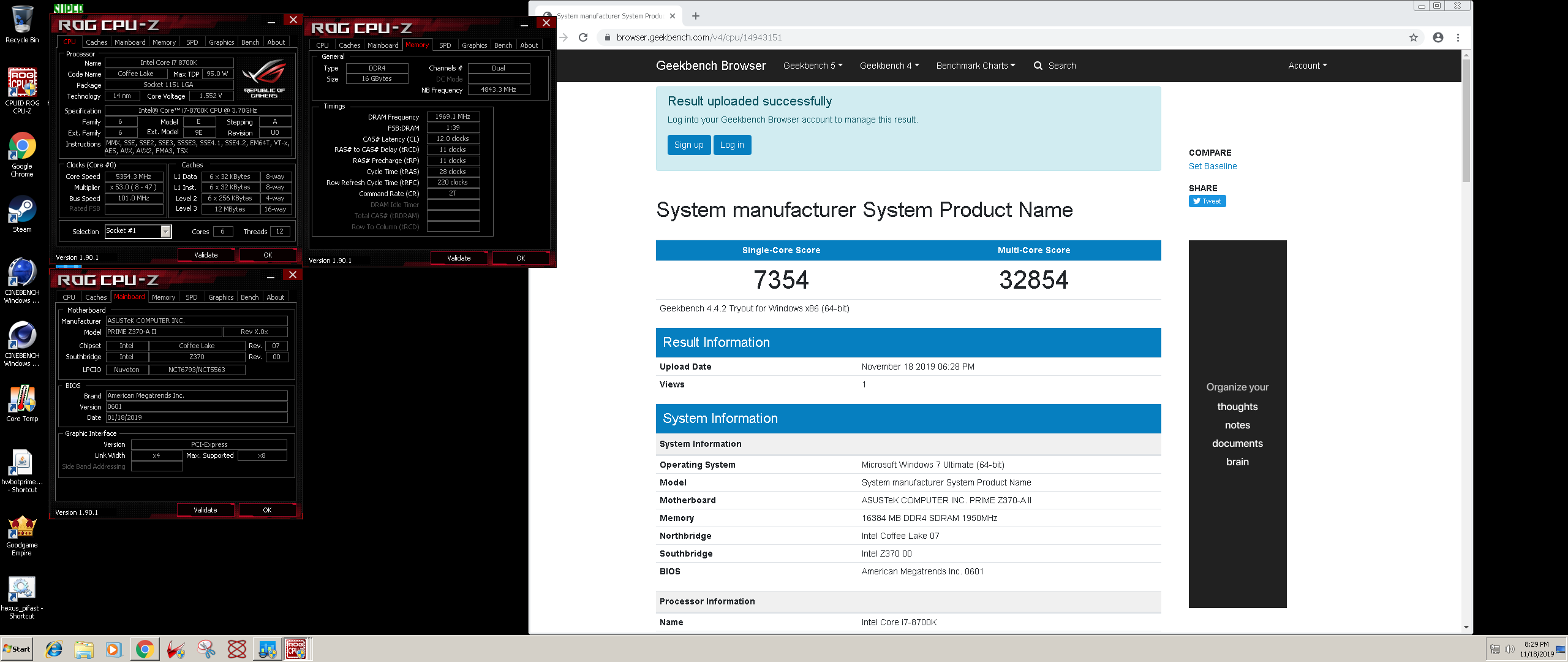This screenshot has width=1568, height=662.
Task: Click the Geekbench page vertical scrollbar
Action: point(1466,121)
